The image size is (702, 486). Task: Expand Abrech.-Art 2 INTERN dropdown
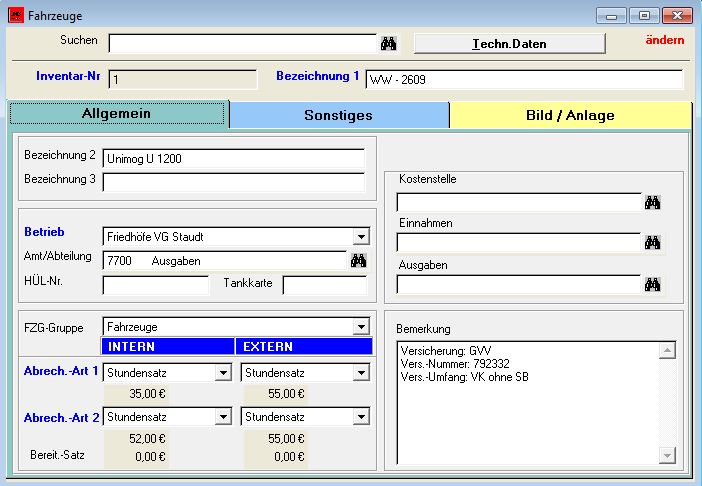(x=223, y=417)
